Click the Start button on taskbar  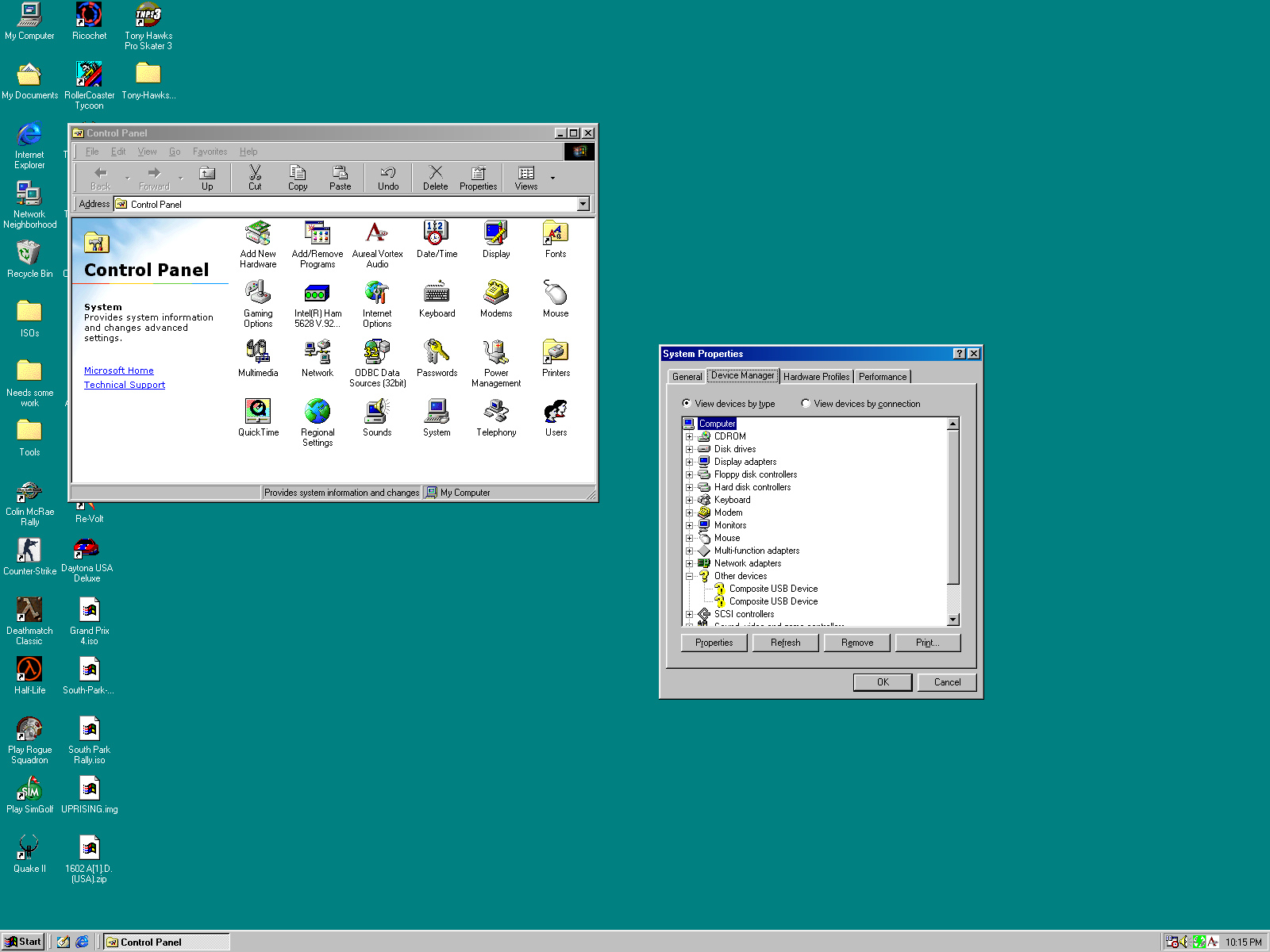pyautogui.click(x=23, y=942)
